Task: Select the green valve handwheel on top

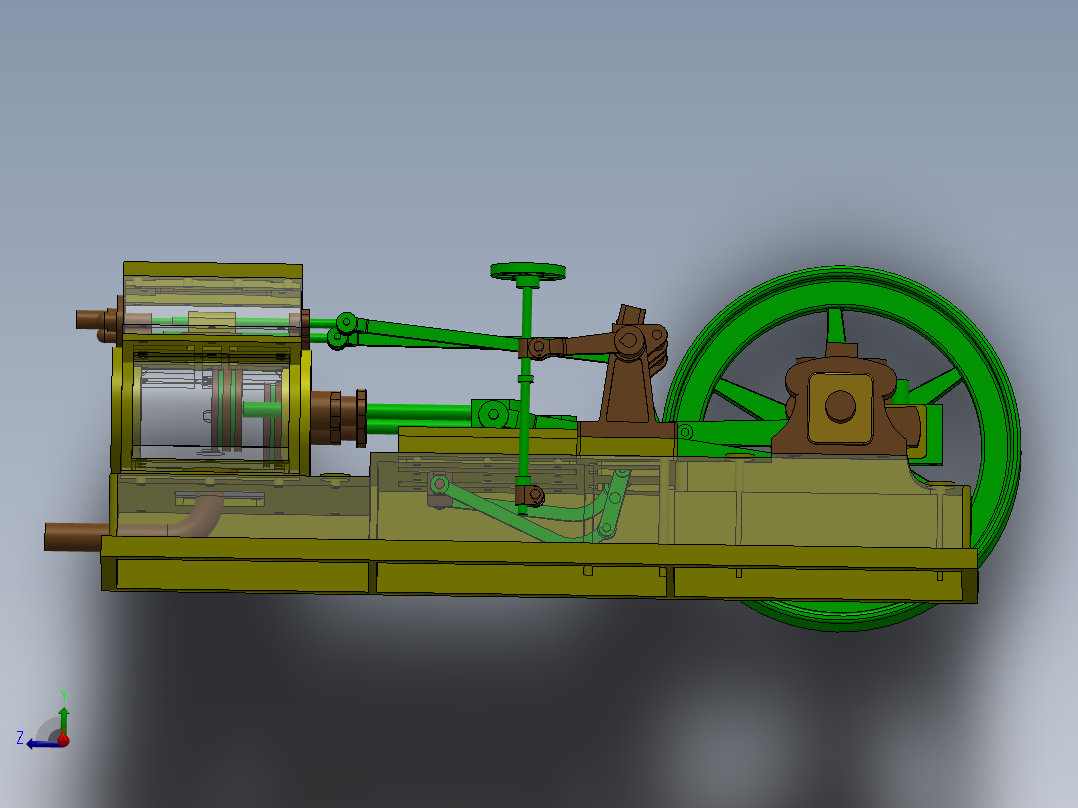Action: coord(526,270)
